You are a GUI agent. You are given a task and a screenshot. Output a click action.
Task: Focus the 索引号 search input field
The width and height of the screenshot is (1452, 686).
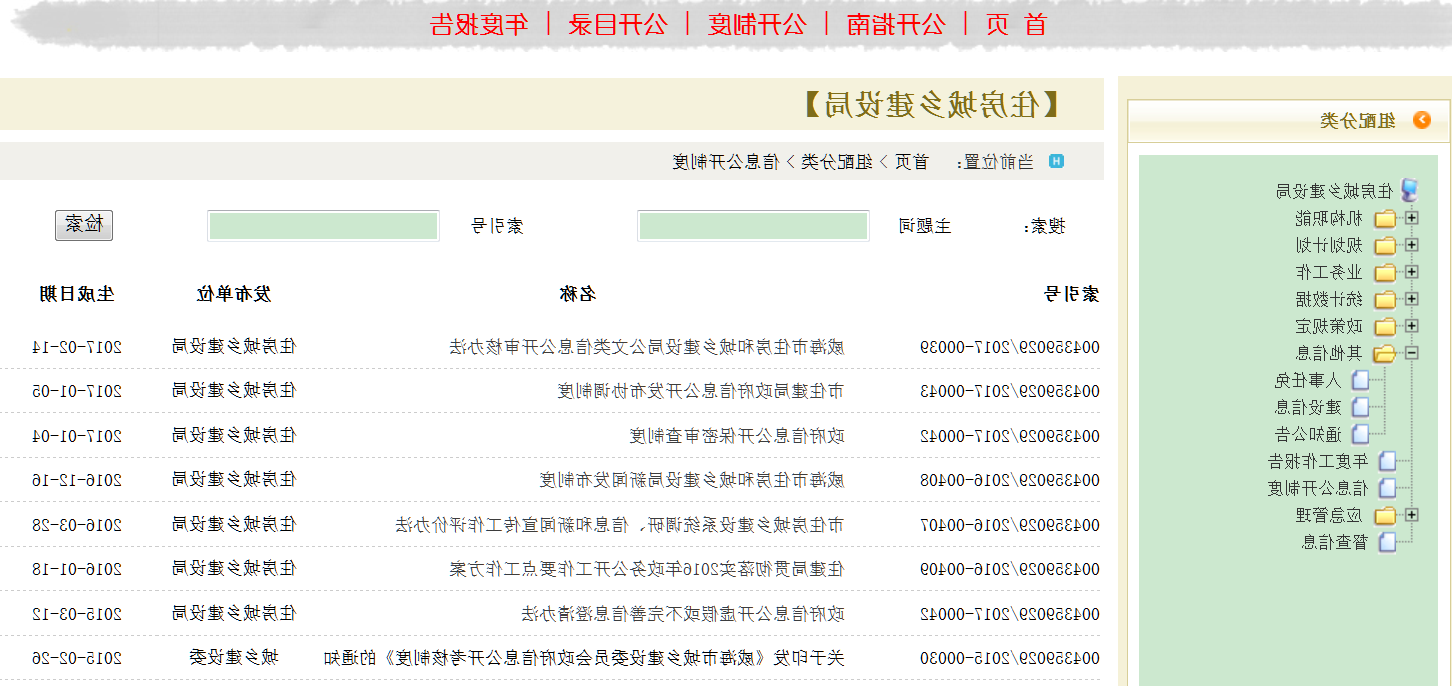tap(323, 226)
